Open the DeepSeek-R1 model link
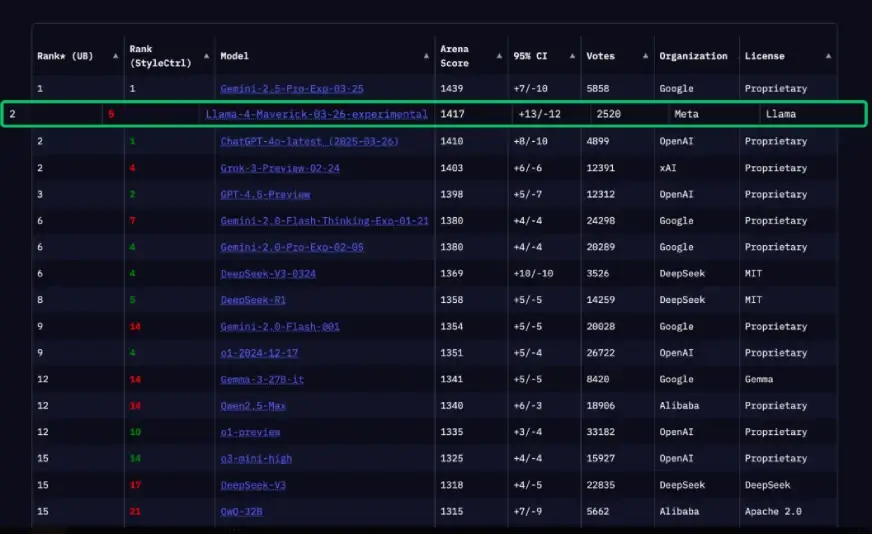The width and height of the screenshot is (872, 534). (x=253, y=300)
